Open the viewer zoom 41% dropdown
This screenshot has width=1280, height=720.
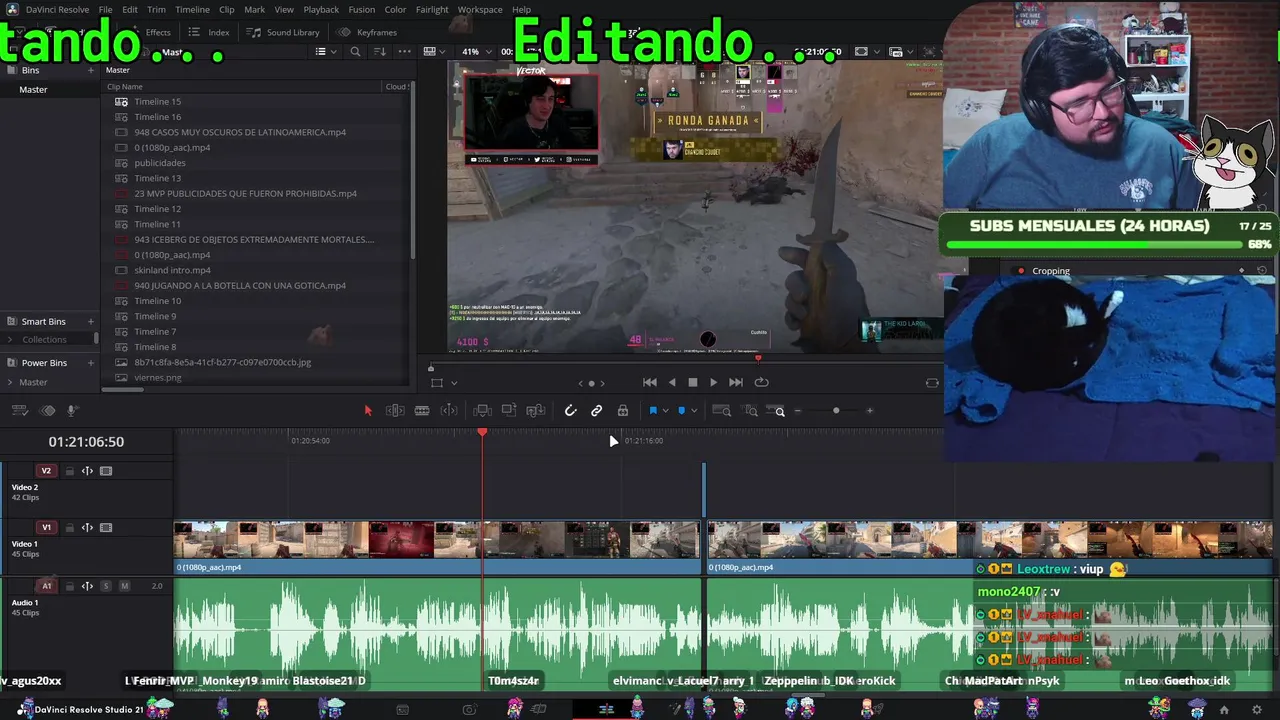pyautogui.click(x=478, y=52)
